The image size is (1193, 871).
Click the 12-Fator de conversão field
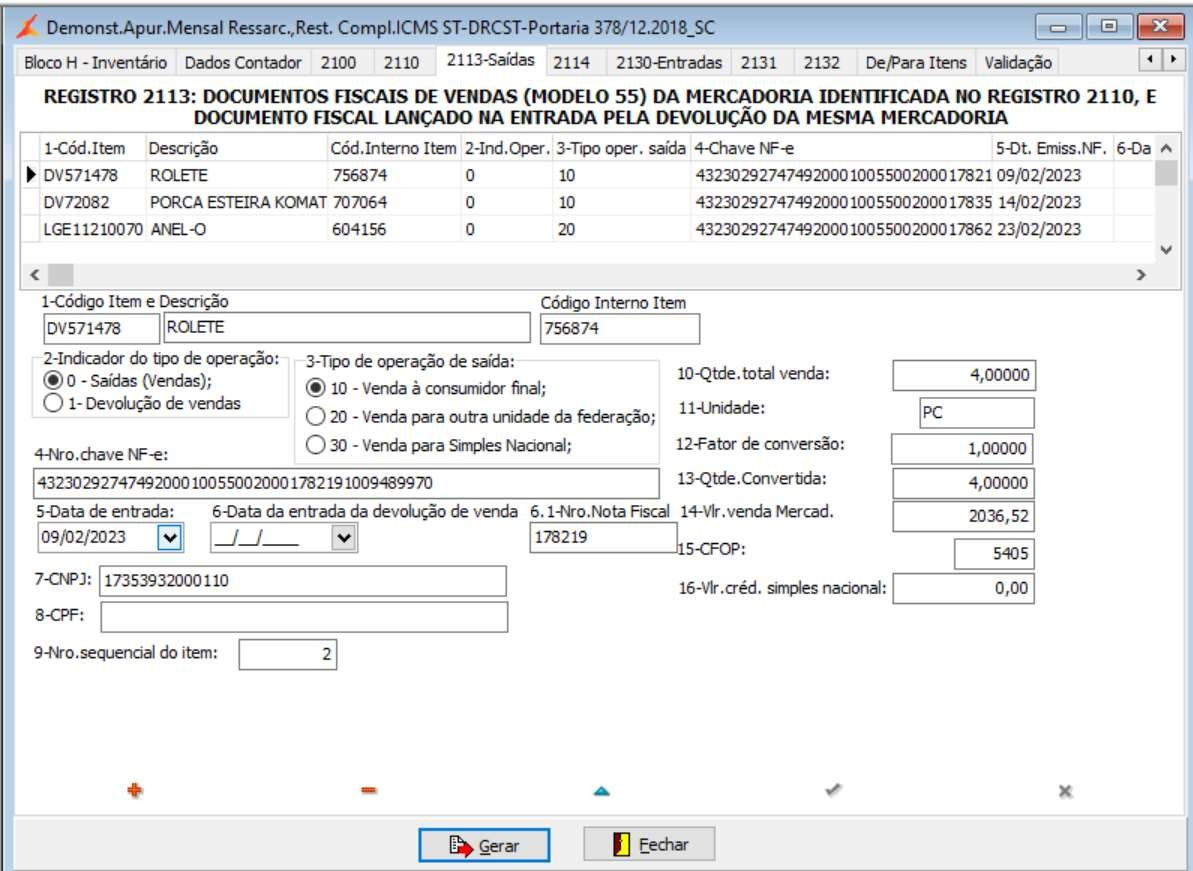(962, 449)
